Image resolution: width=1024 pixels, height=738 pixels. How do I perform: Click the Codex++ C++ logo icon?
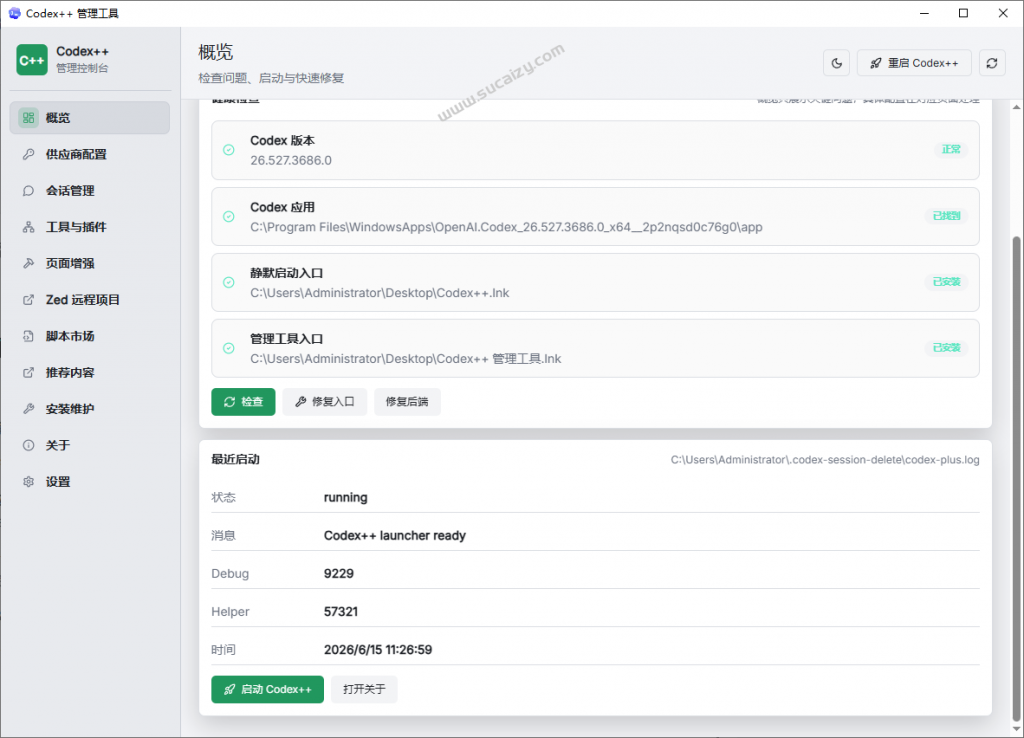32,59
